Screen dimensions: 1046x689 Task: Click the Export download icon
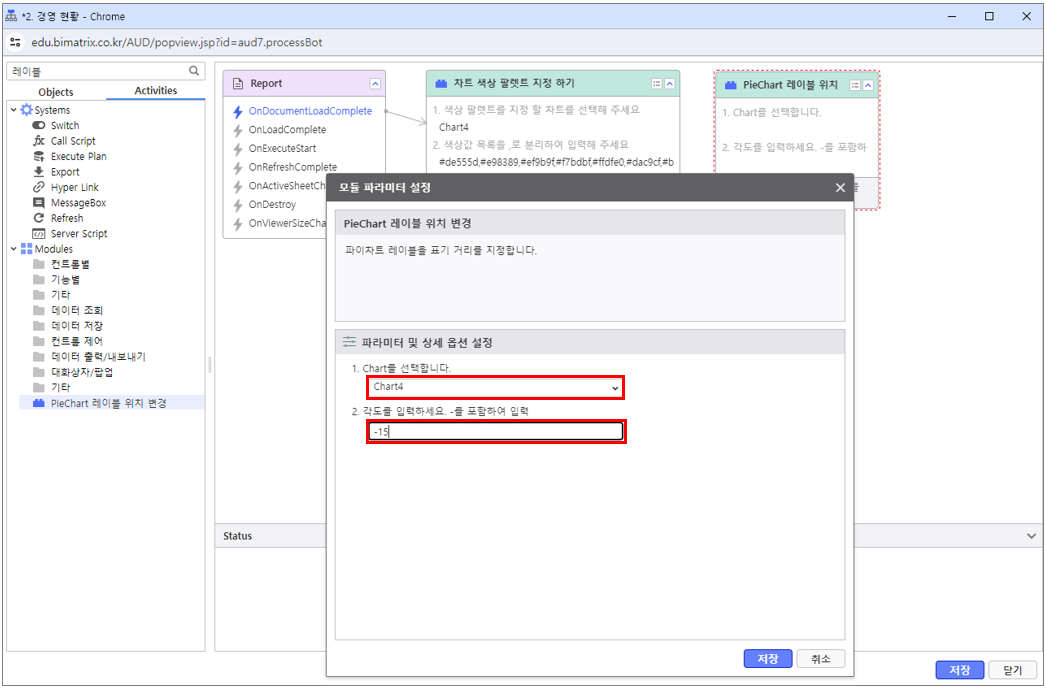(39, 172)
